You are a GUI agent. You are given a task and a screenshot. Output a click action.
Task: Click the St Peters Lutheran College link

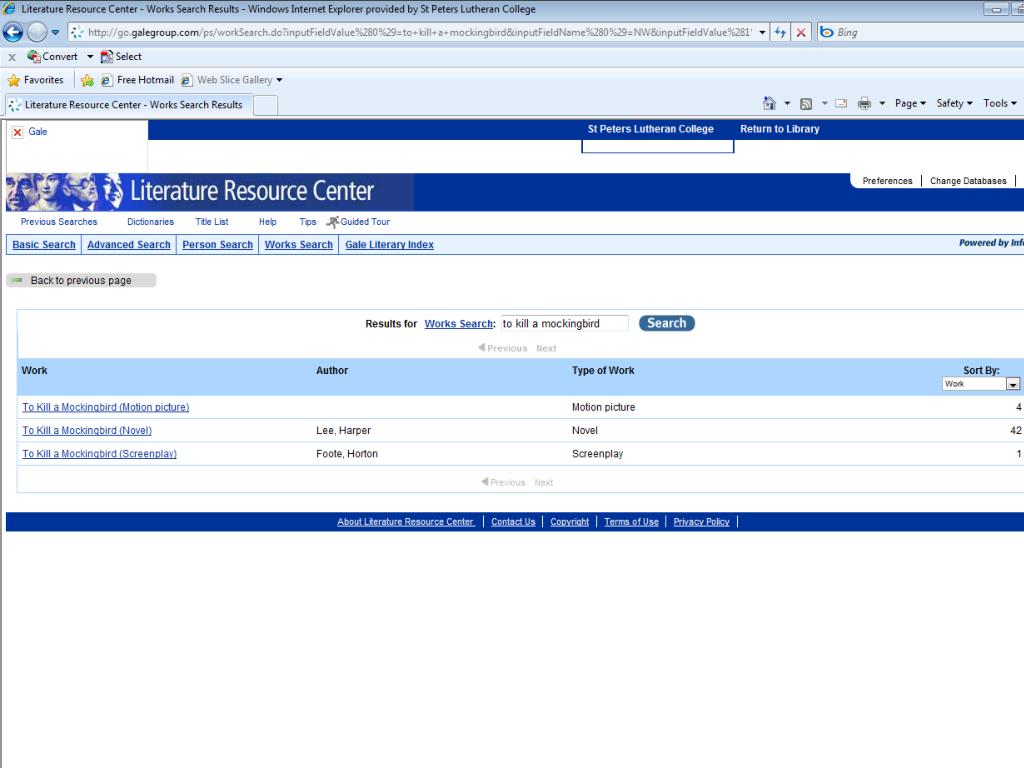[x=650, y=129]
